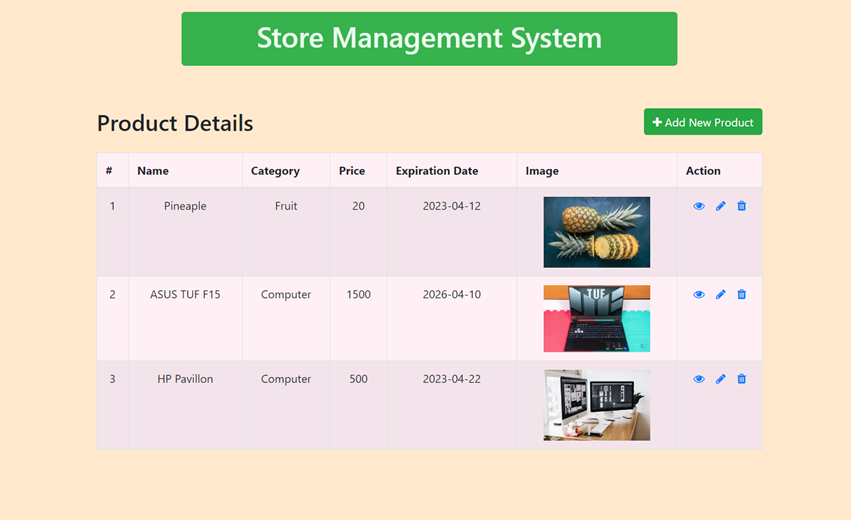The image size is (851, 520).
Task: View details of the Pineaple product
Action: tap(699, 206)
